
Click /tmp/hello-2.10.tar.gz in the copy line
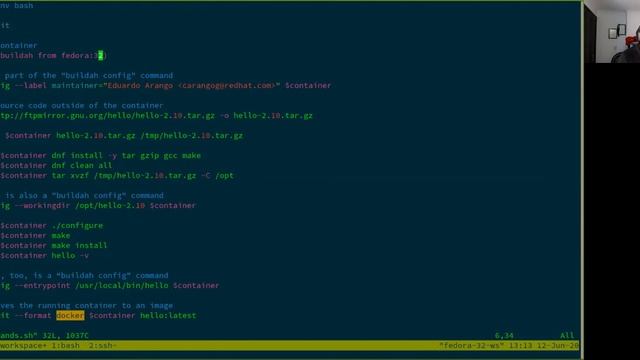click(191, 136)
